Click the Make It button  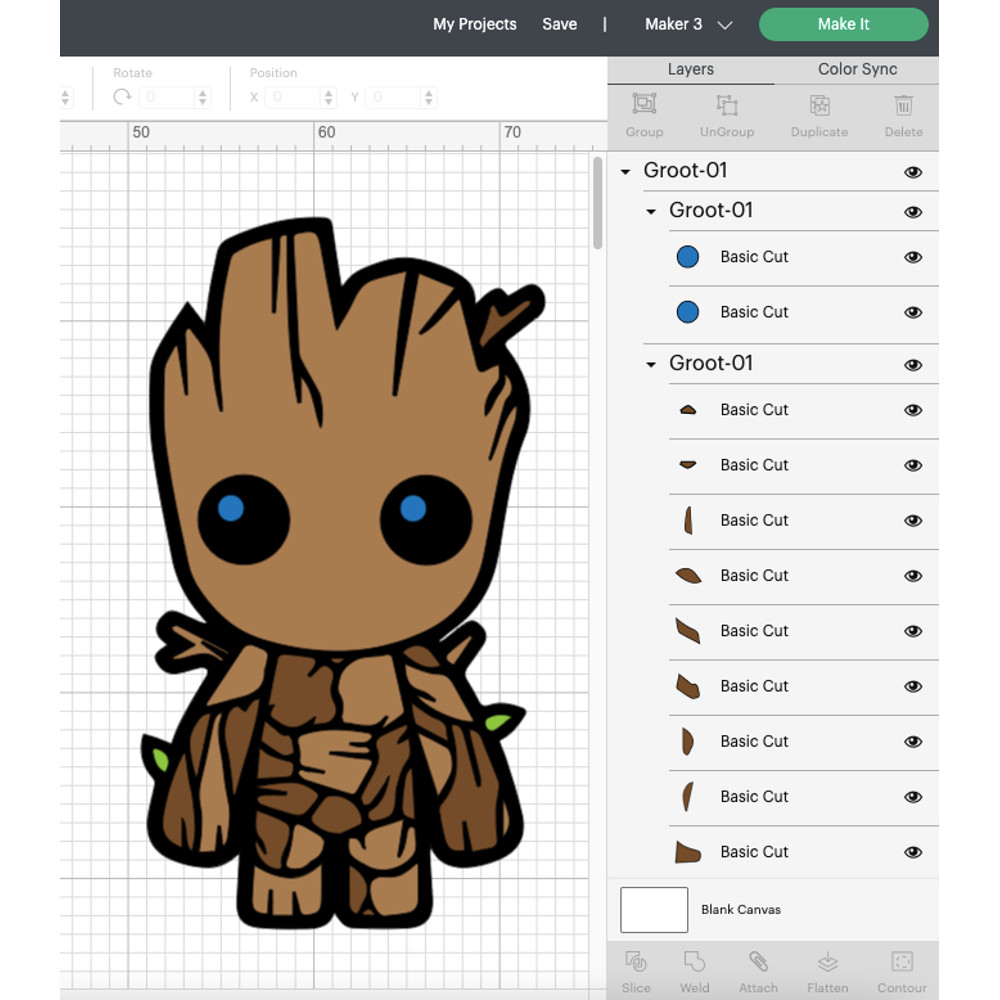pyautogui.click(x=843, y=24)
